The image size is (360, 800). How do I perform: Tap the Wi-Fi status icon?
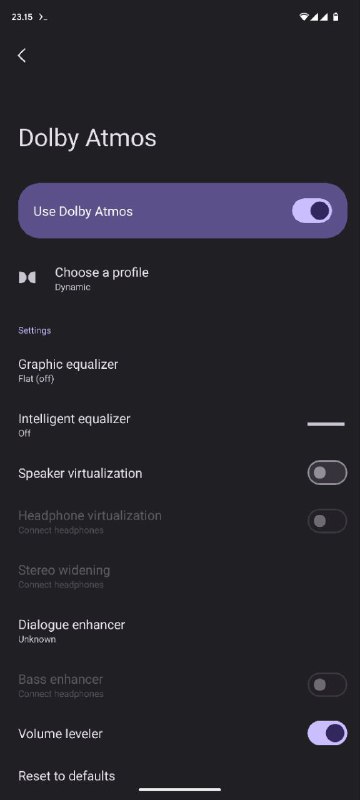304,17
